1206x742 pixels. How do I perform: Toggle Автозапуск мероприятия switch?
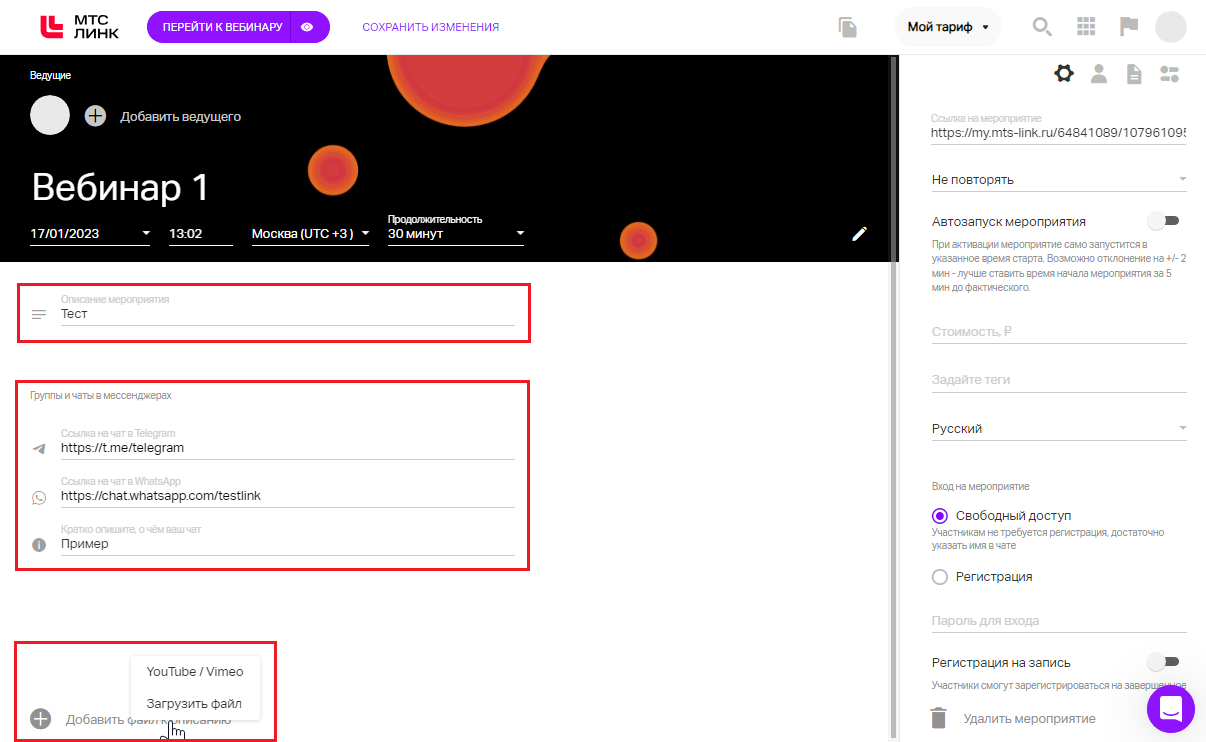click(x=1164, y=221)
